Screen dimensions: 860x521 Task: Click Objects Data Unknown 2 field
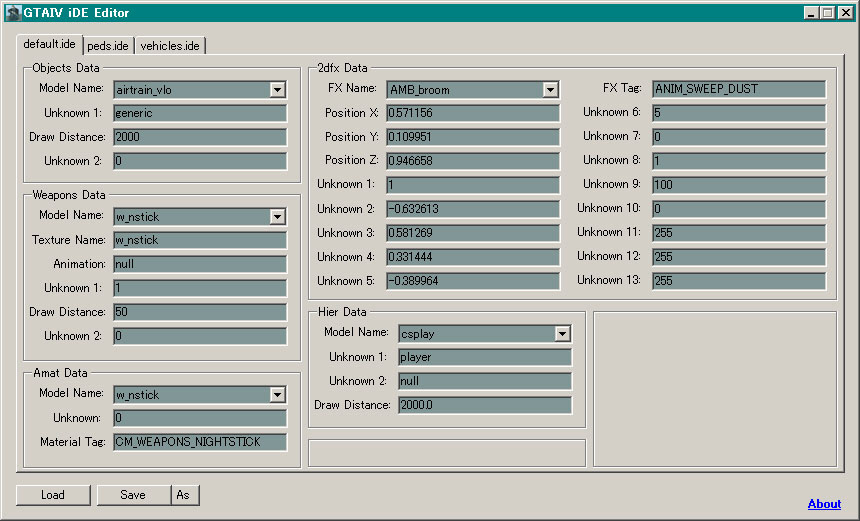point(200,161)
